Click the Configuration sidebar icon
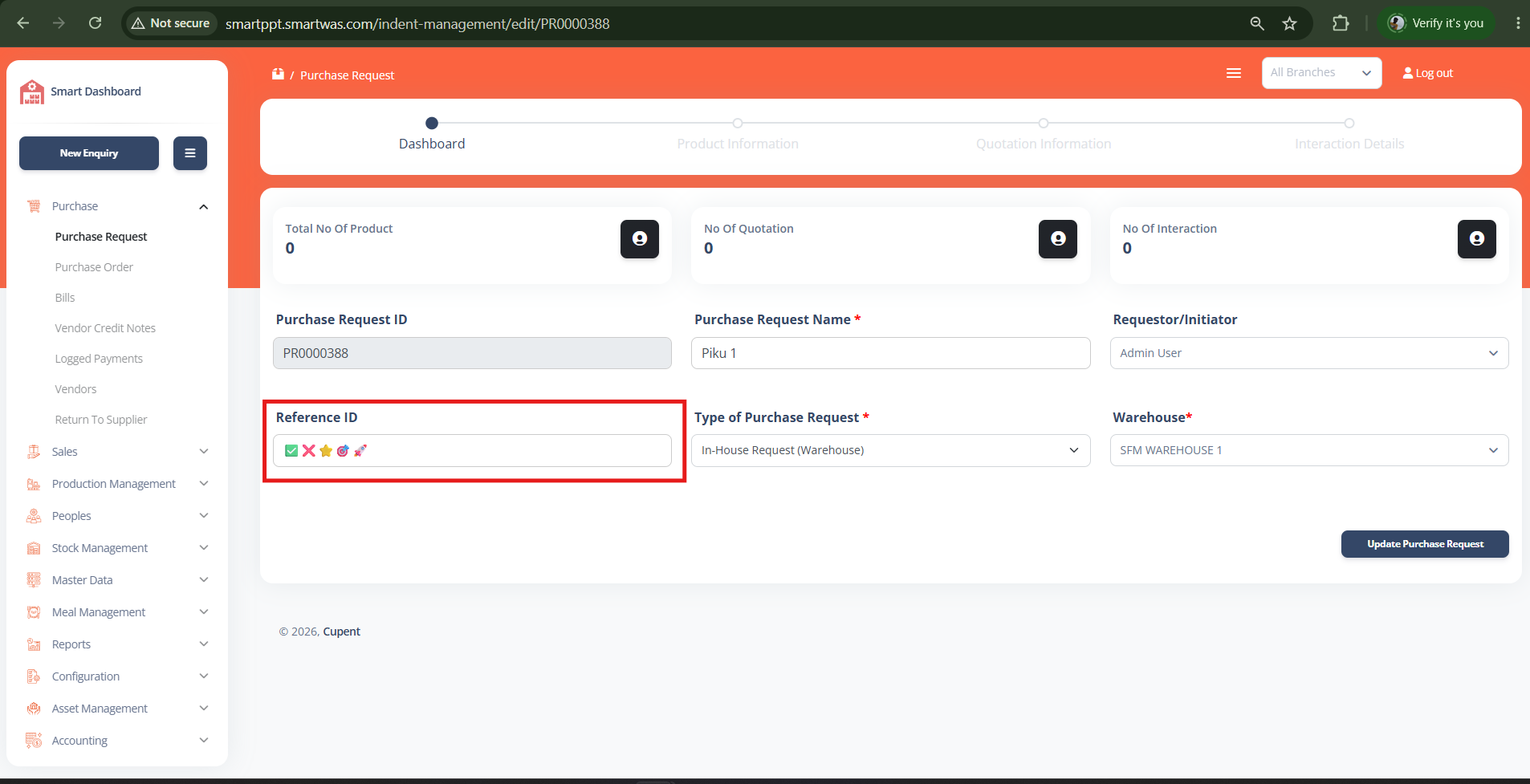Screen dimensions: 1530x784 (34, 676)
